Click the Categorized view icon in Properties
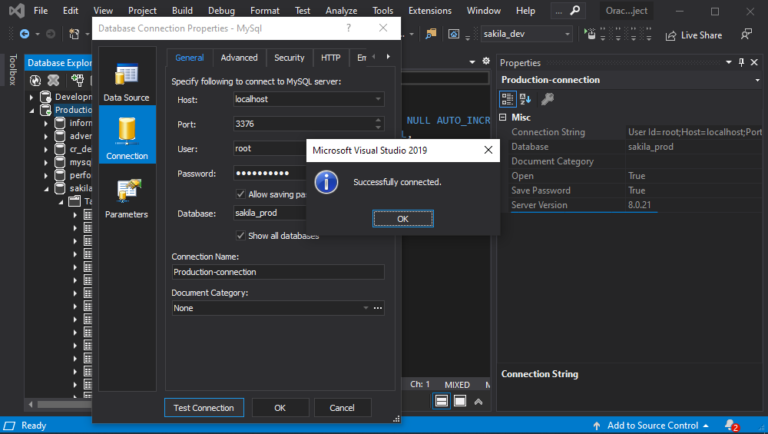 click(x=508, y=99)
